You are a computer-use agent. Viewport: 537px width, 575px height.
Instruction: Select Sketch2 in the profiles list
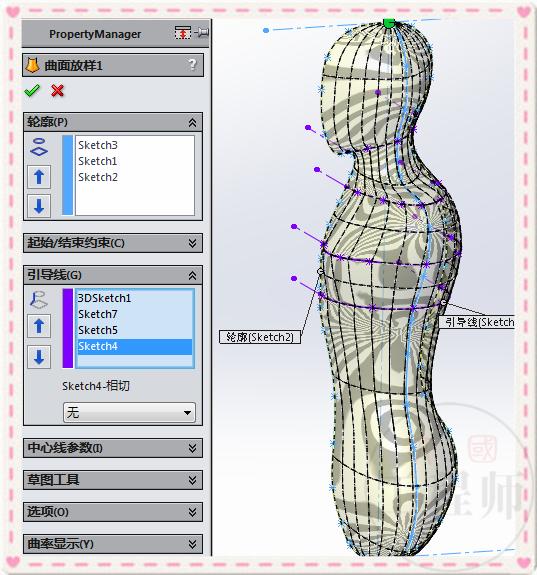click(98, 177)
